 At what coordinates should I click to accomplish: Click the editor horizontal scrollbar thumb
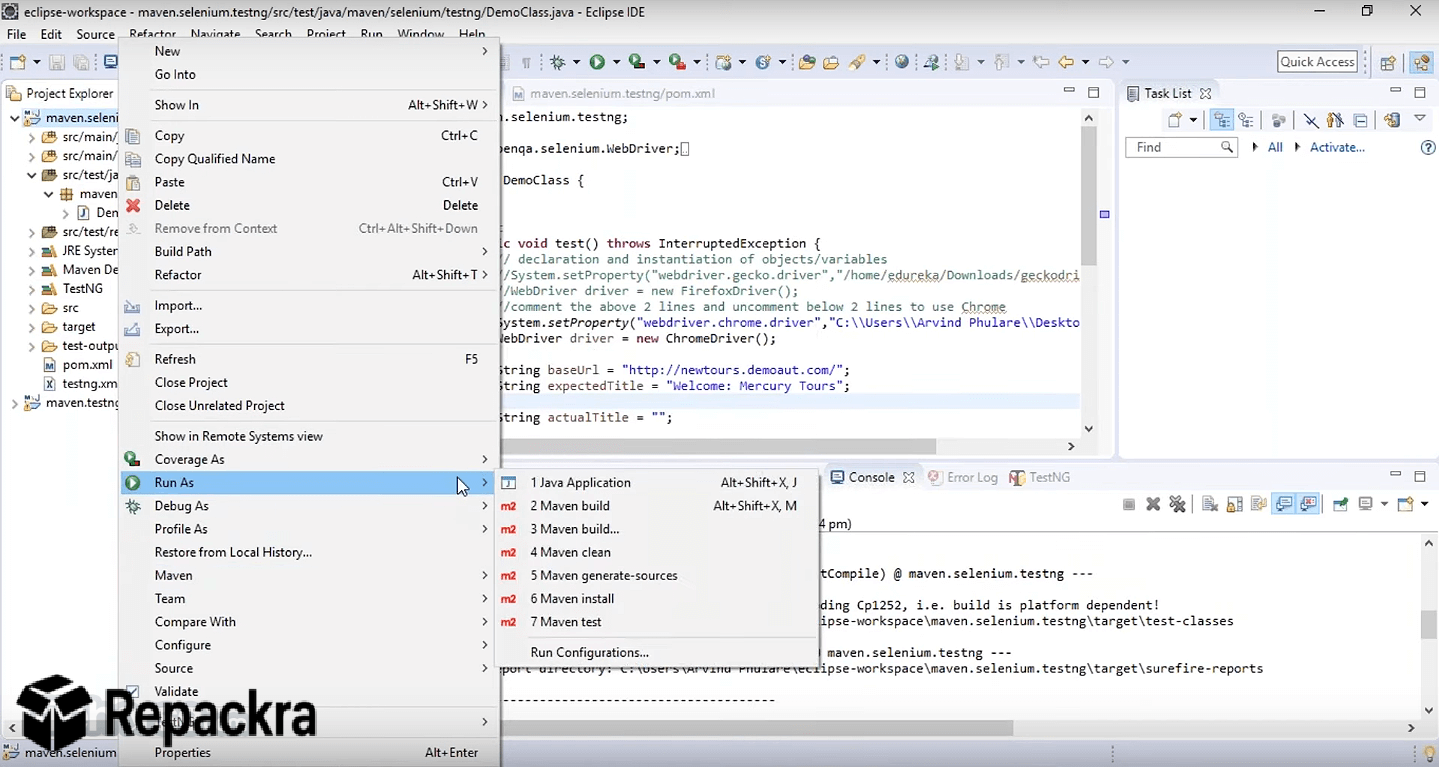(x=718, y=446)
